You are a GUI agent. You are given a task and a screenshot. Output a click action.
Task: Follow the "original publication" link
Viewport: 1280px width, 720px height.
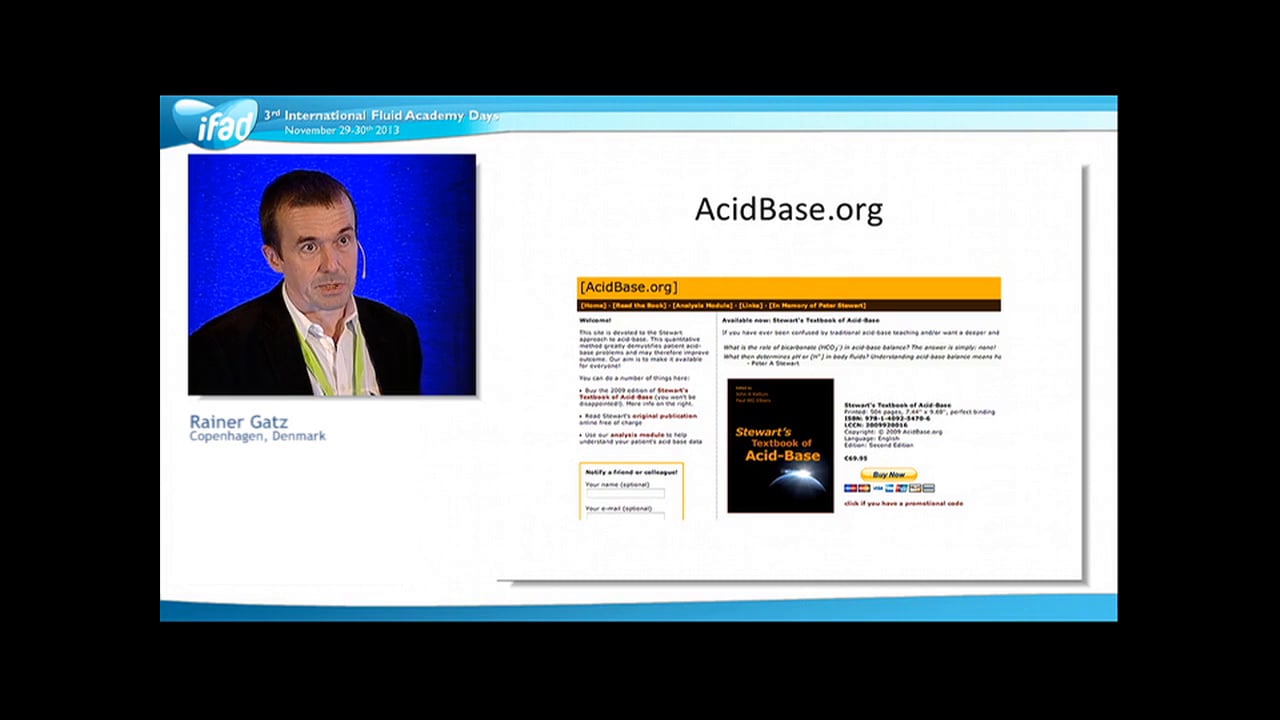coord(665,415)
